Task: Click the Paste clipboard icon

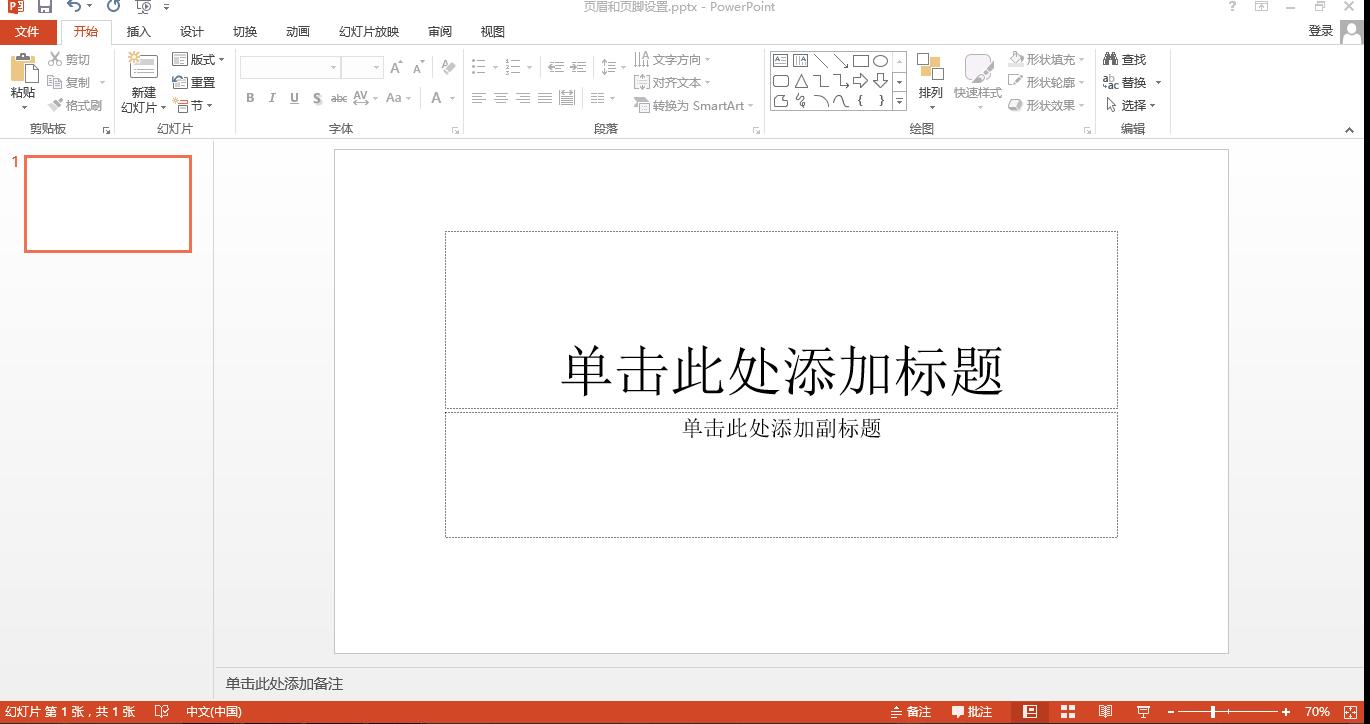Action: tap(23, 68)
